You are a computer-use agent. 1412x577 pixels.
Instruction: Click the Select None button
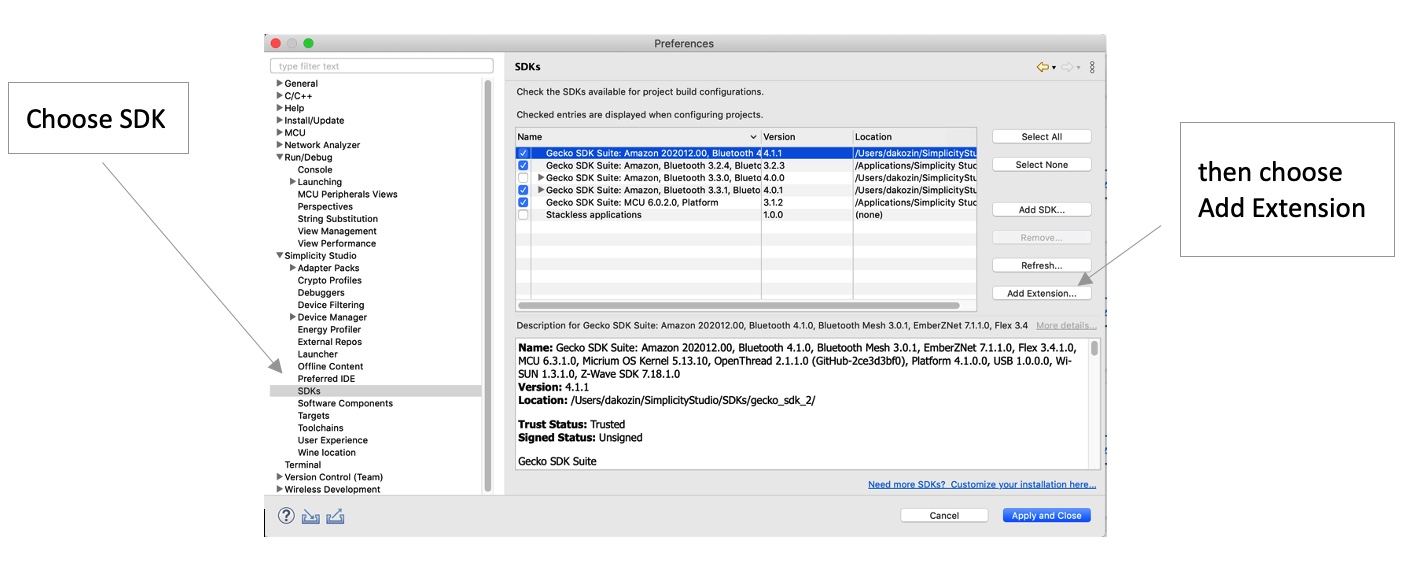coord(1041,165)
